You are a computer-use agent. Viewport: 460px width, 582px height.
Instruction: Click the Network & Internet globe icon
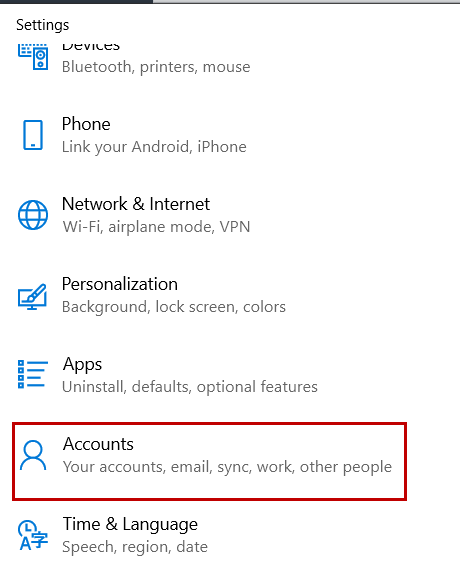(33, 215)
